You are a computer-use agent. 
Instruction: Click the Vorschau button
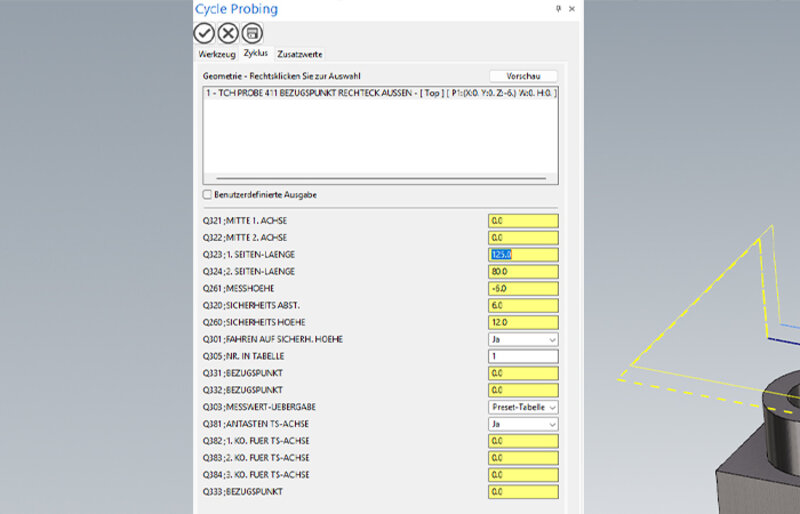[523, 76]
